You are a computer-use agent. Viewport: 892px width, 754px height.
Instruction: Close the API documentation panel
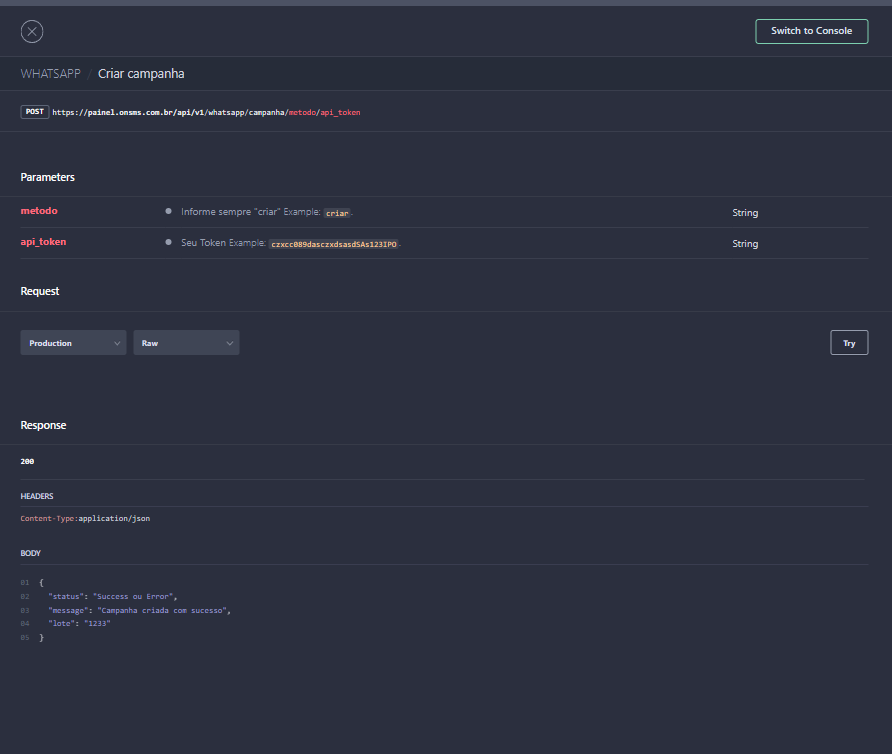32,31
